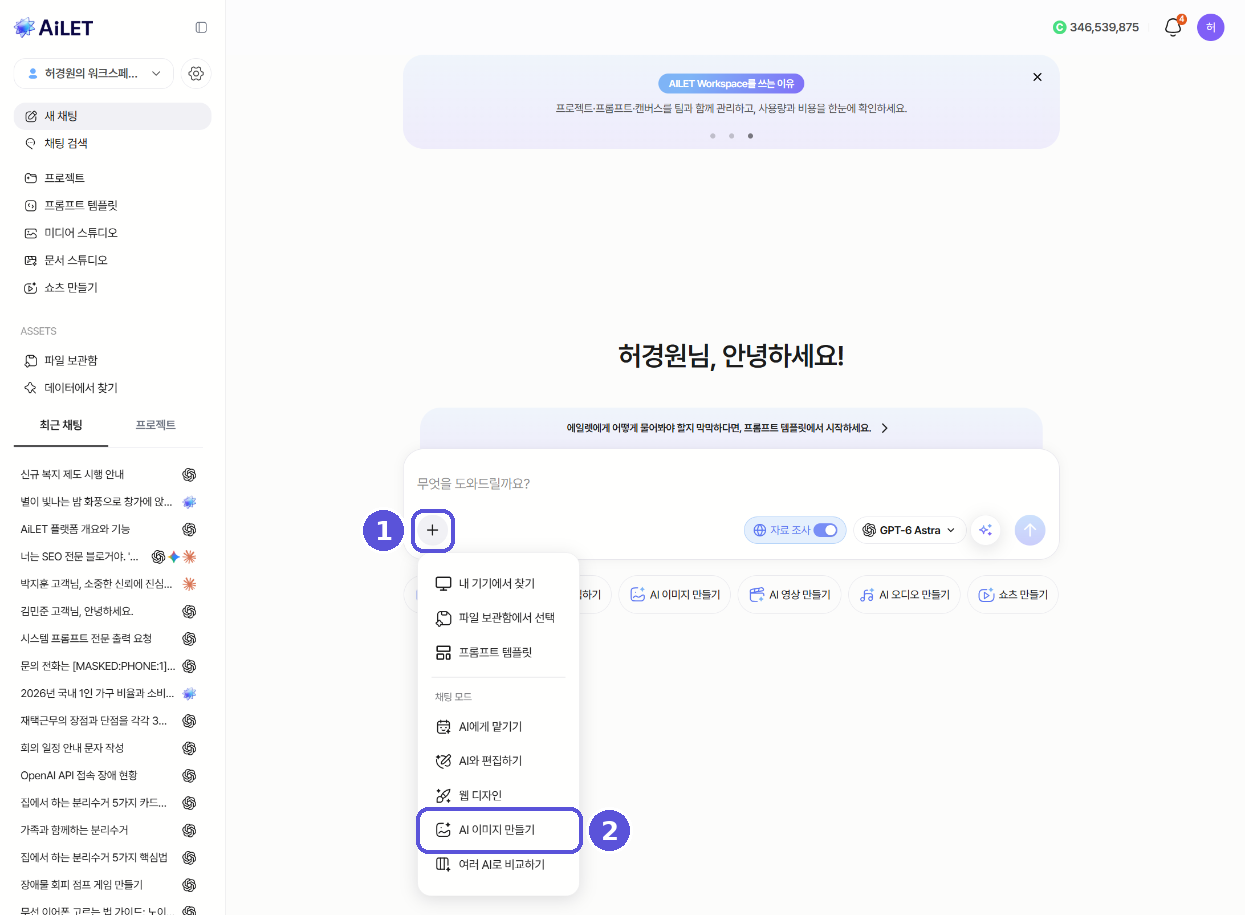Click 쇼츠 만들기 chip button
The image size is (1245, 915).
[1013, 594]
